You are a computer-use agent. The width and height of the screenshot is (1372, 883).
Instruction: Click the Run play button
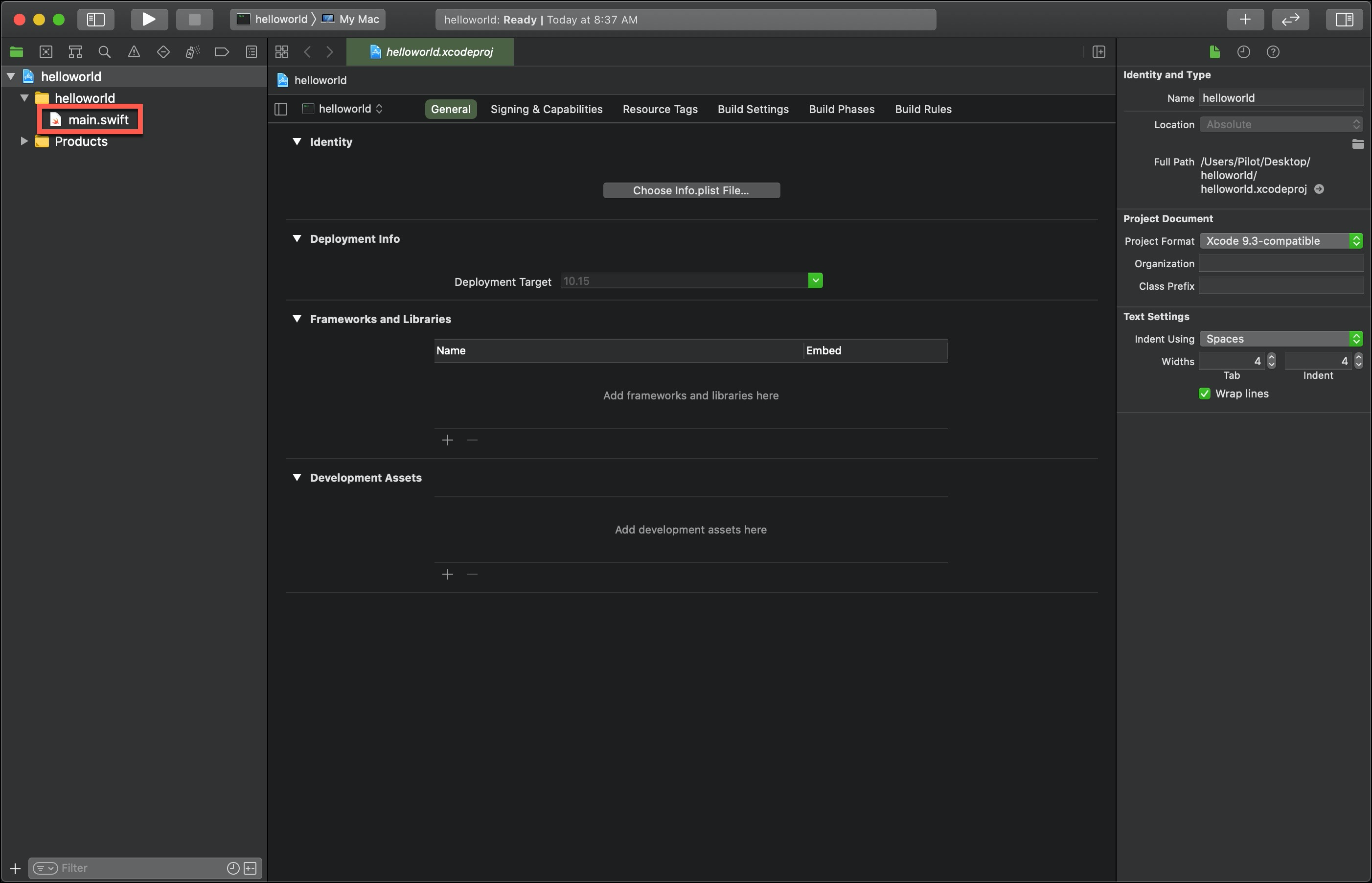pos(148,19)
